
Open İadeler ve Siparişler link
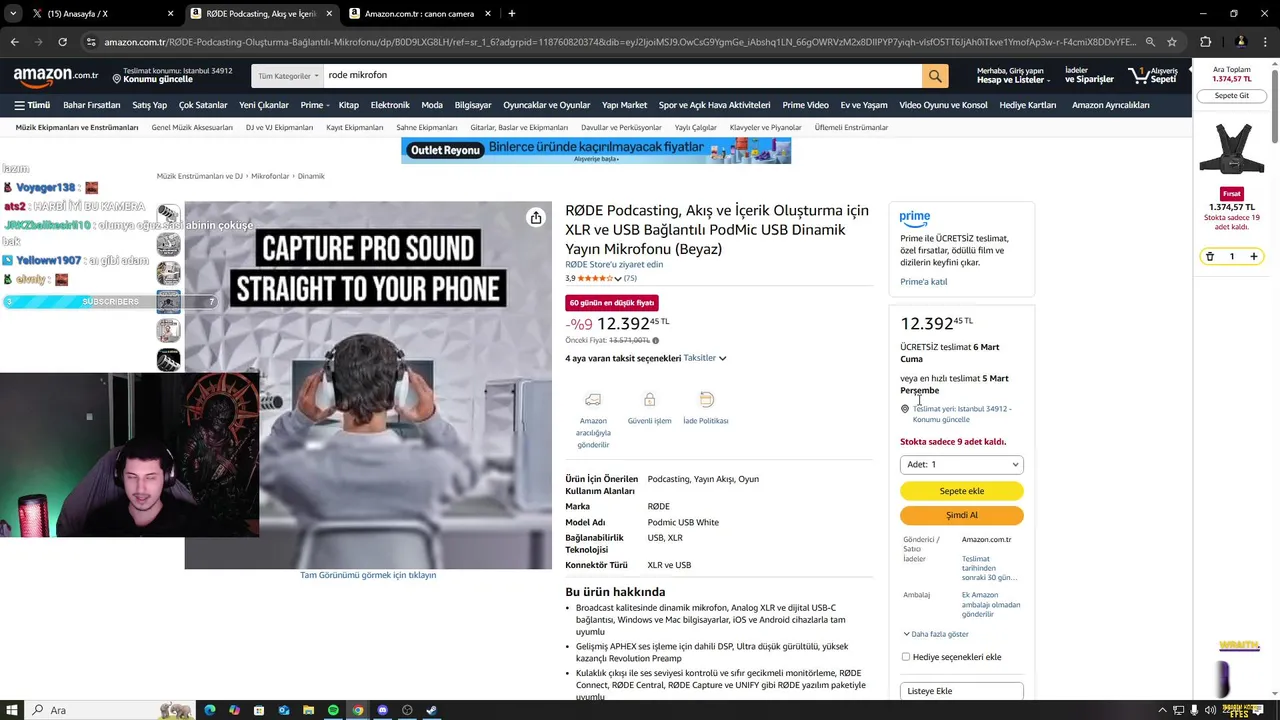click(1089, 76)
